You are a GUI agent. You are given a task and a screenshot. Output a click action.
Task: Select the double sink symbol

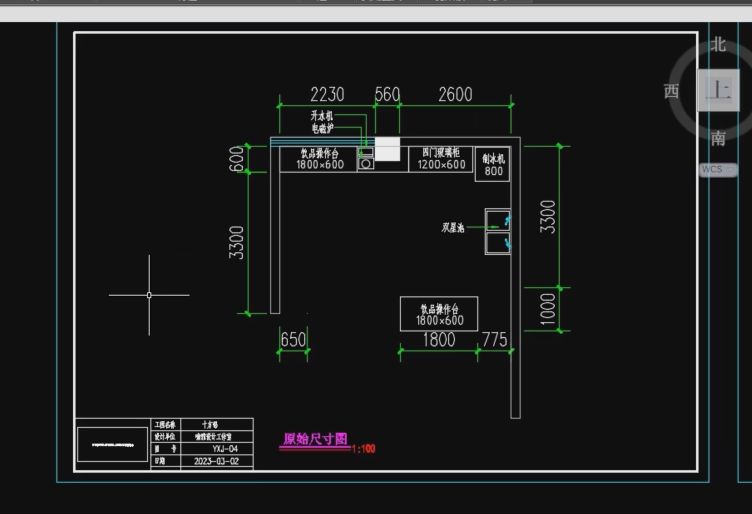(498, 232)
